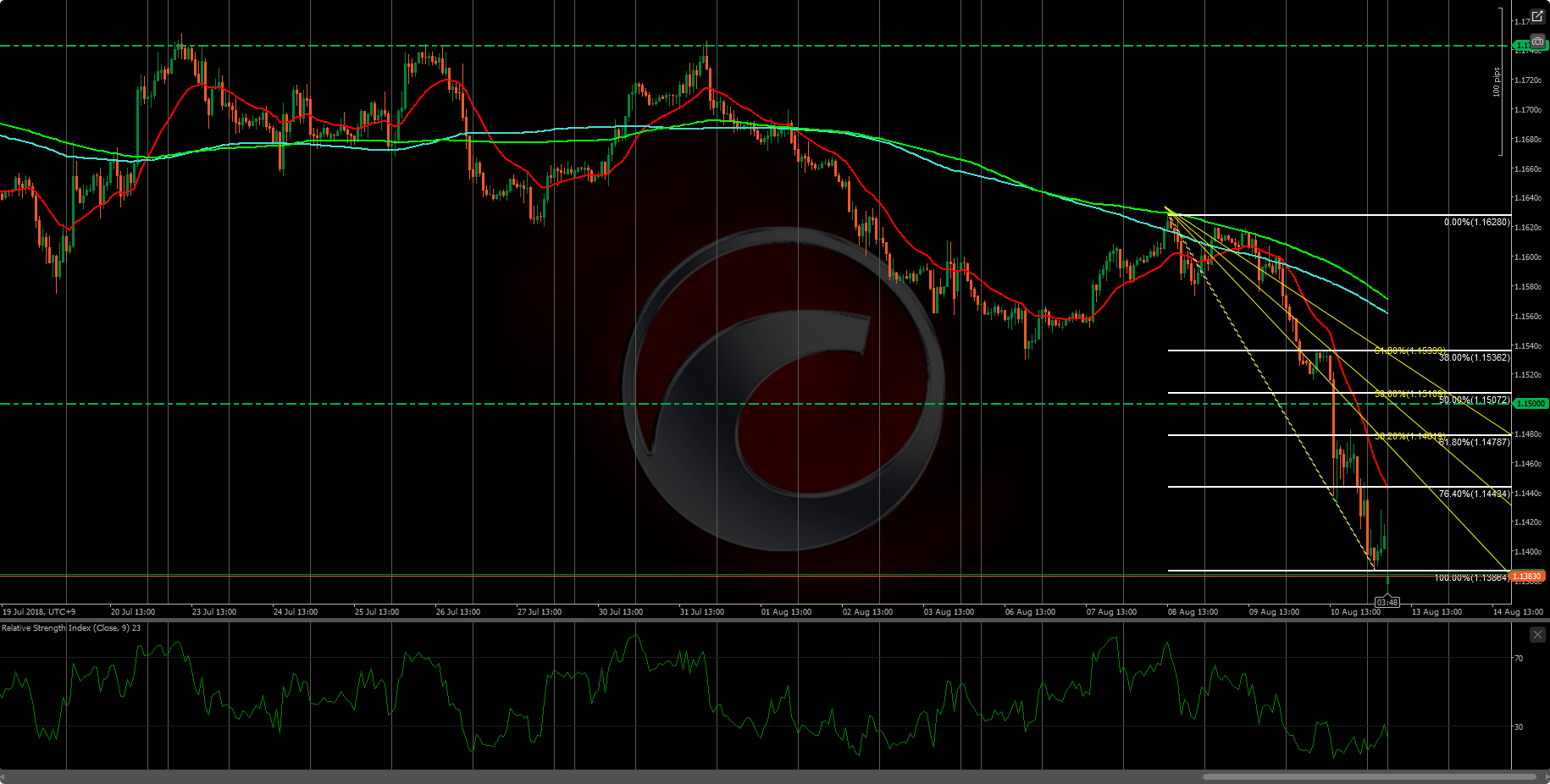
Task: Click the 06 Aug 13:00 time label
Action: pos(1031,611)
